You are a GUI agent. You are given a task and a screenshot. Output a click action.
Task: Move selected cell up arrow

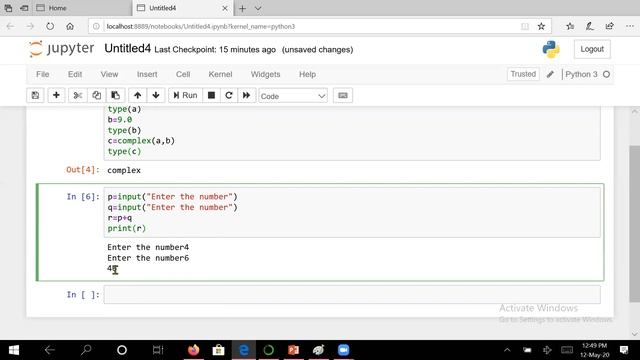tap(138, 96)
